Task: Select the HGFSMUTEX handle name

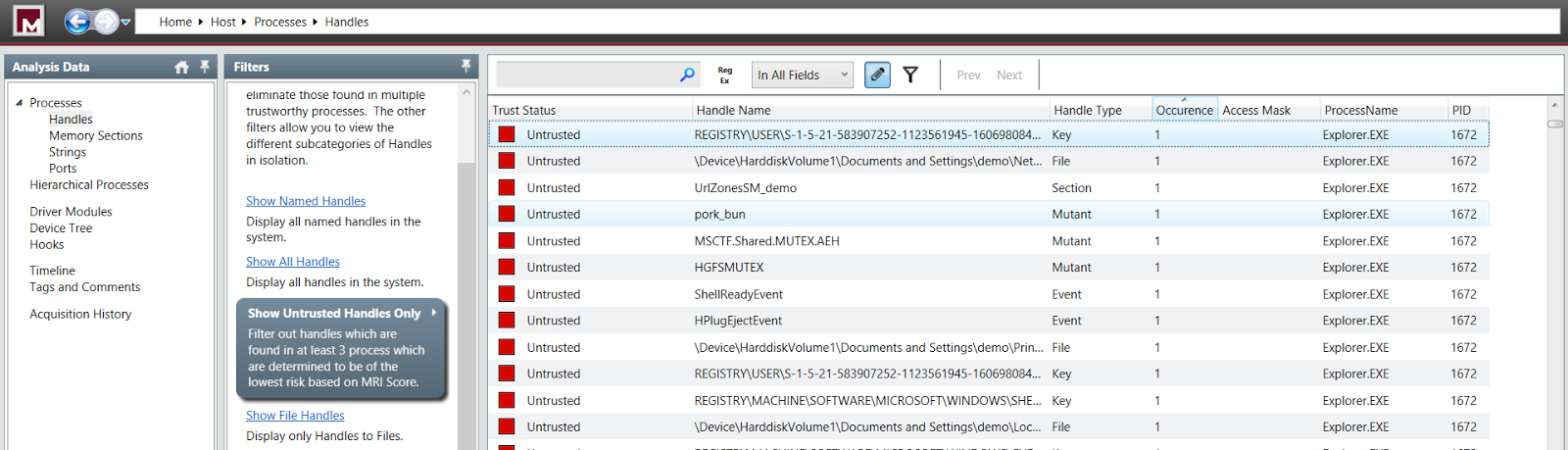Action: [x=729, y=268]
